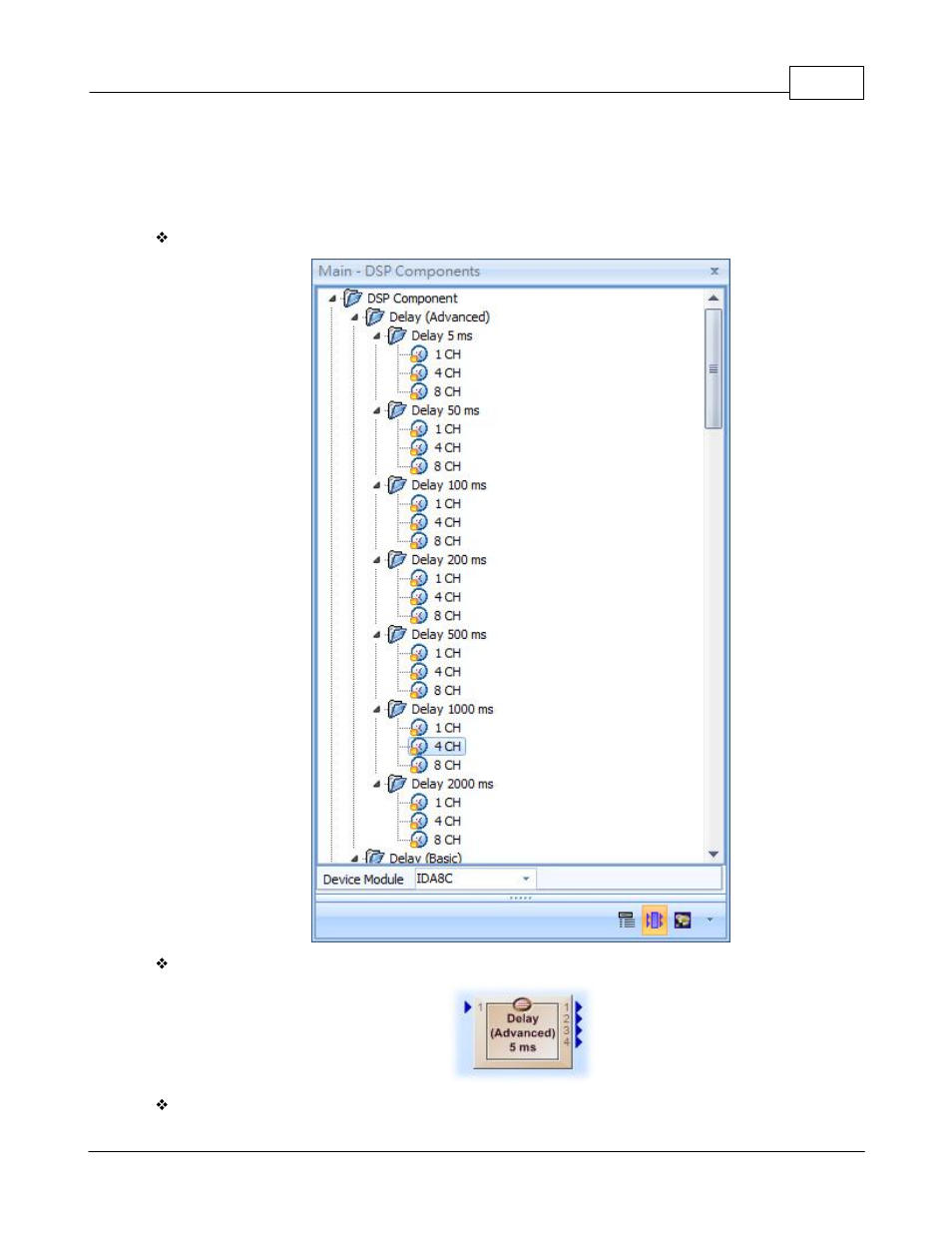952x1233 pixels.
Task: Select 8 CH under Delay 500 ms
Action: tap(447, 691)
